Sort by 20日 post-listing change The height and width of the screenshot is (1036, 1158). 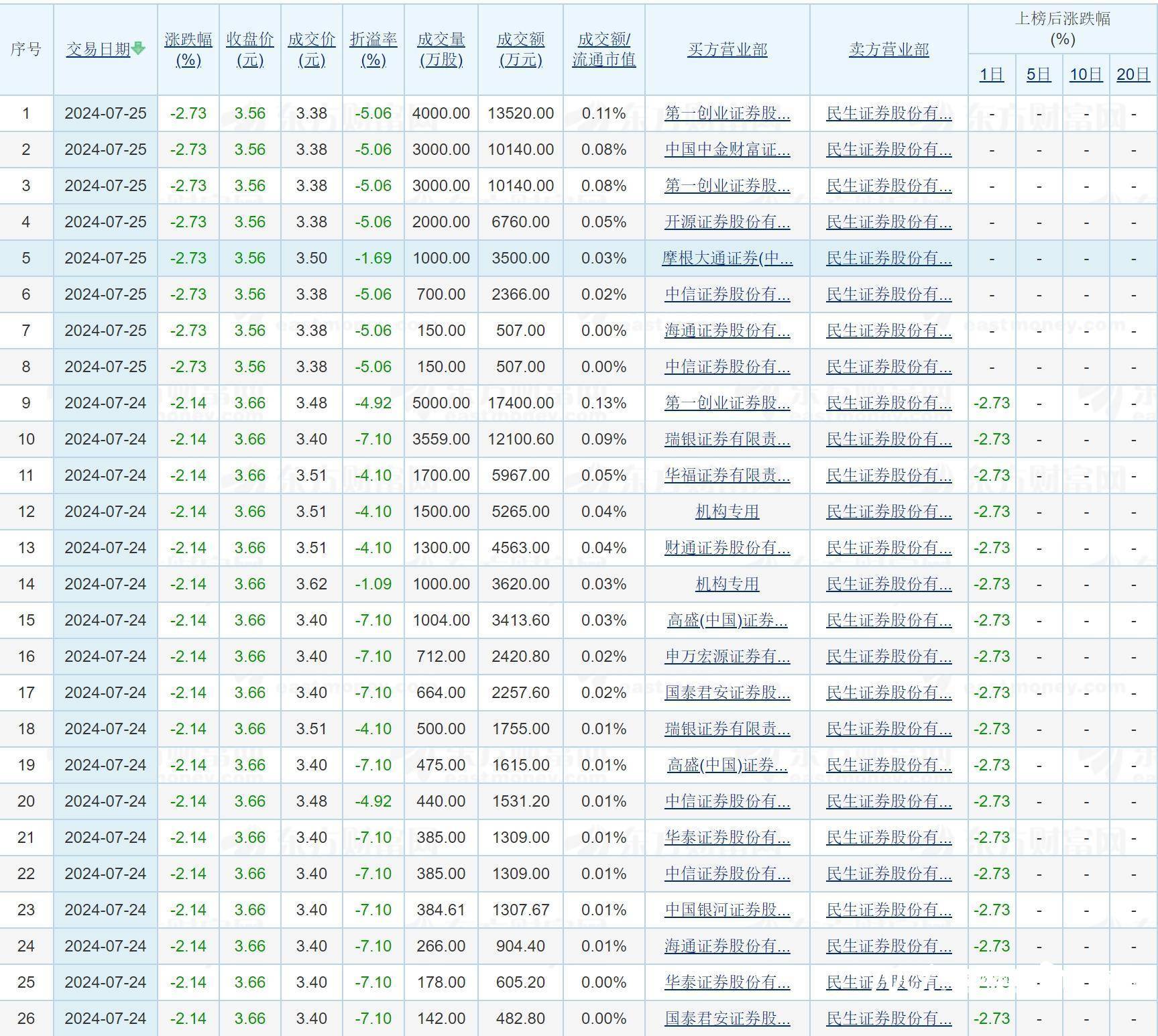click(1133, 74)
